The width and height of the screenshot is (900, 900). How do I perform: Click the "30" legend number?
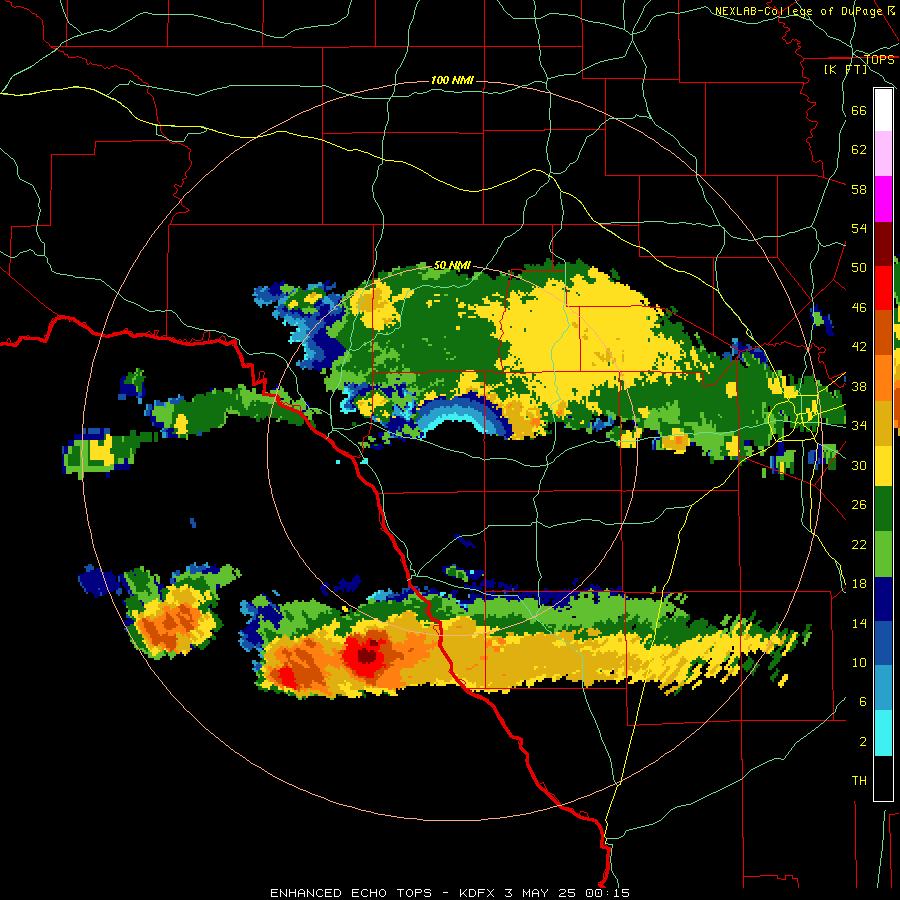pos(859,465)
